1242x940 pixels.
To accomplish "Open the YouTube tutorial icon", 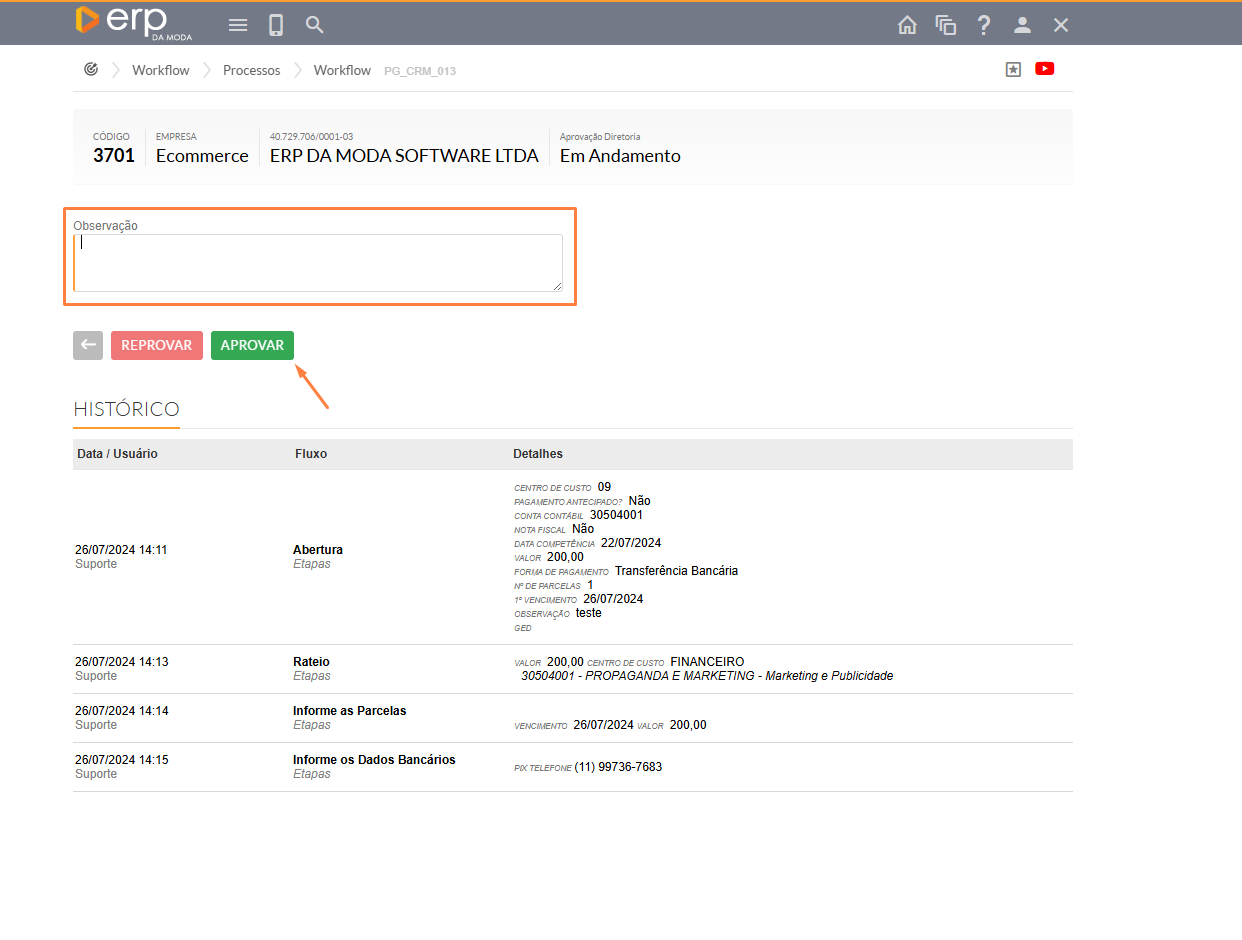I will 1045,69.
